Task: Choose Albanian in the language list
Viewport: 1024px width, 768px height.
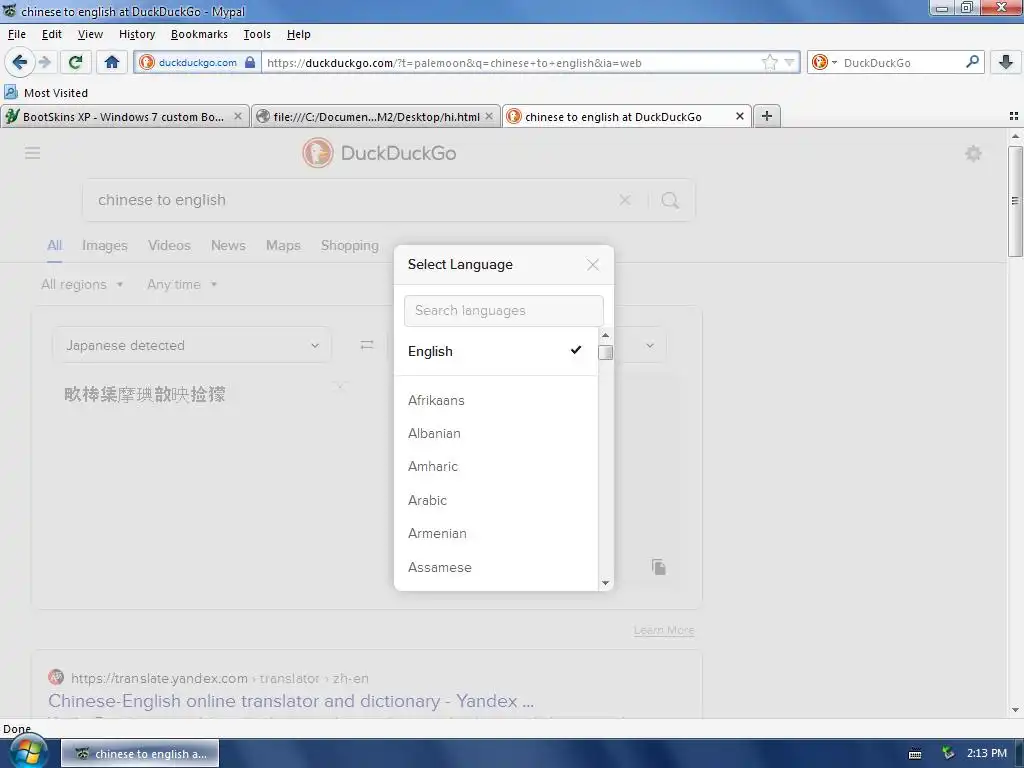Action: point(496,434)
